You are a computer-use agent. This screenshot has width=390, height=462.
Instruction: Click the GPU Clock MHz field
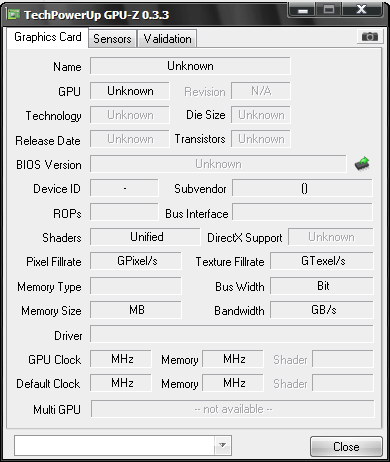tap(121, 359)
